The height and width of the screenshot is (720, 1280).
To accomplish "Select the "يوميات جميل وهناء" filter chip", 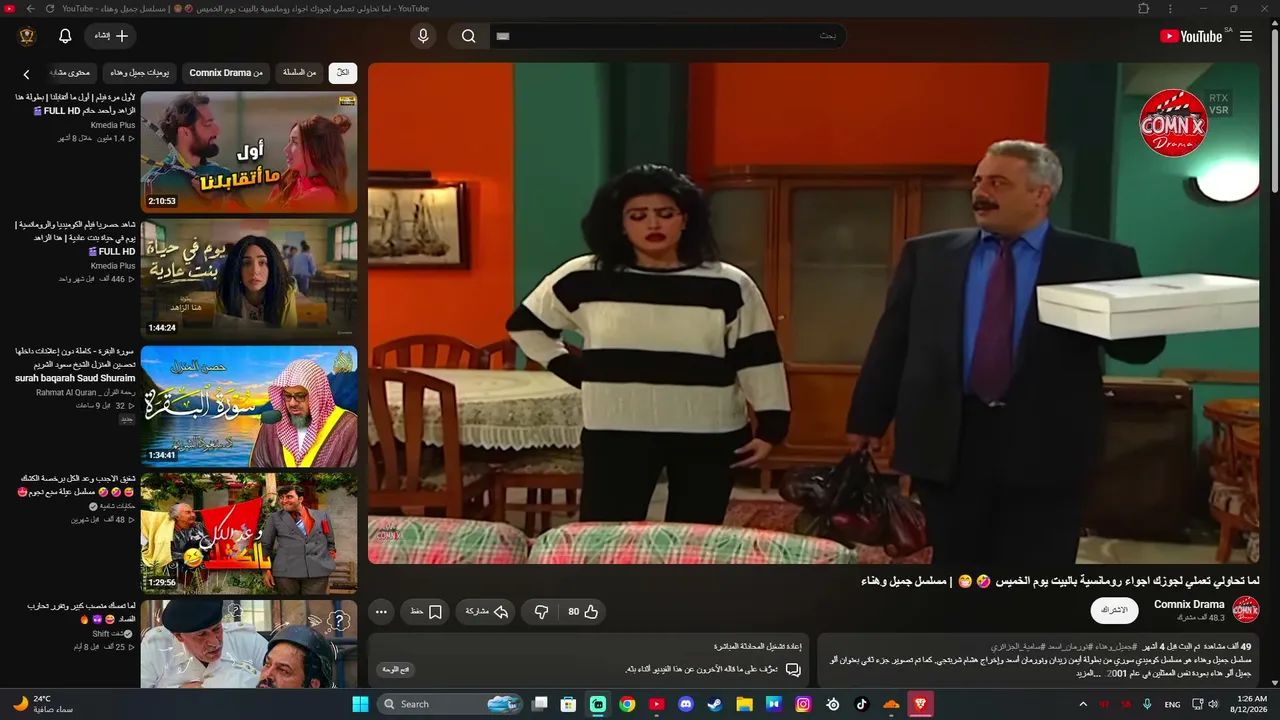I will [140, 73].
